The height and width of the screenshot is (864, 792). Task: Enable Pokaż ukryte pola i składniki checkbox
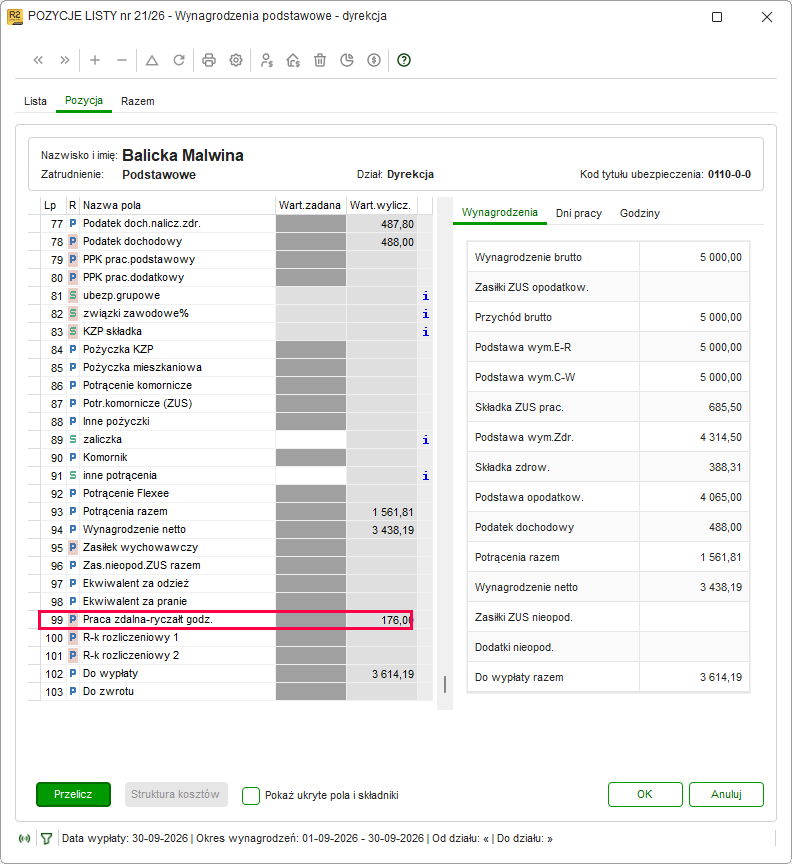pyautogui.click(x=251, y=795)
